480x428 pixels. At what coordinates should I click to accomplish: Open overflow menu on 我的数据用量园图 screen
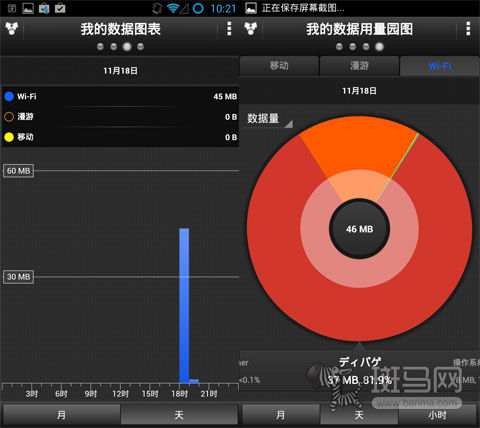tap(468, 29)
